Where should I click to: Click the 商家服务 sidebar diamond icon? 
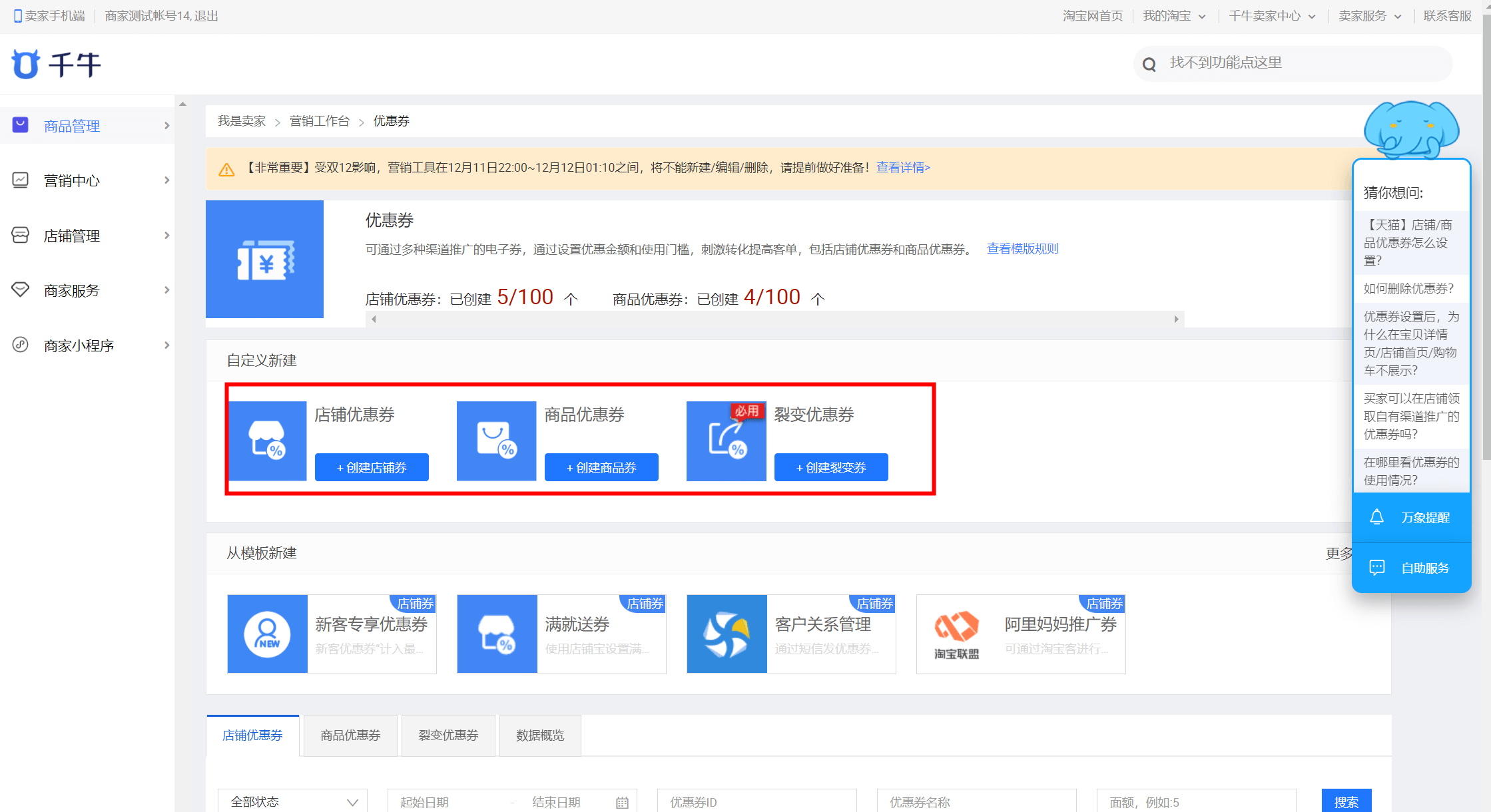tap(21, 290)
